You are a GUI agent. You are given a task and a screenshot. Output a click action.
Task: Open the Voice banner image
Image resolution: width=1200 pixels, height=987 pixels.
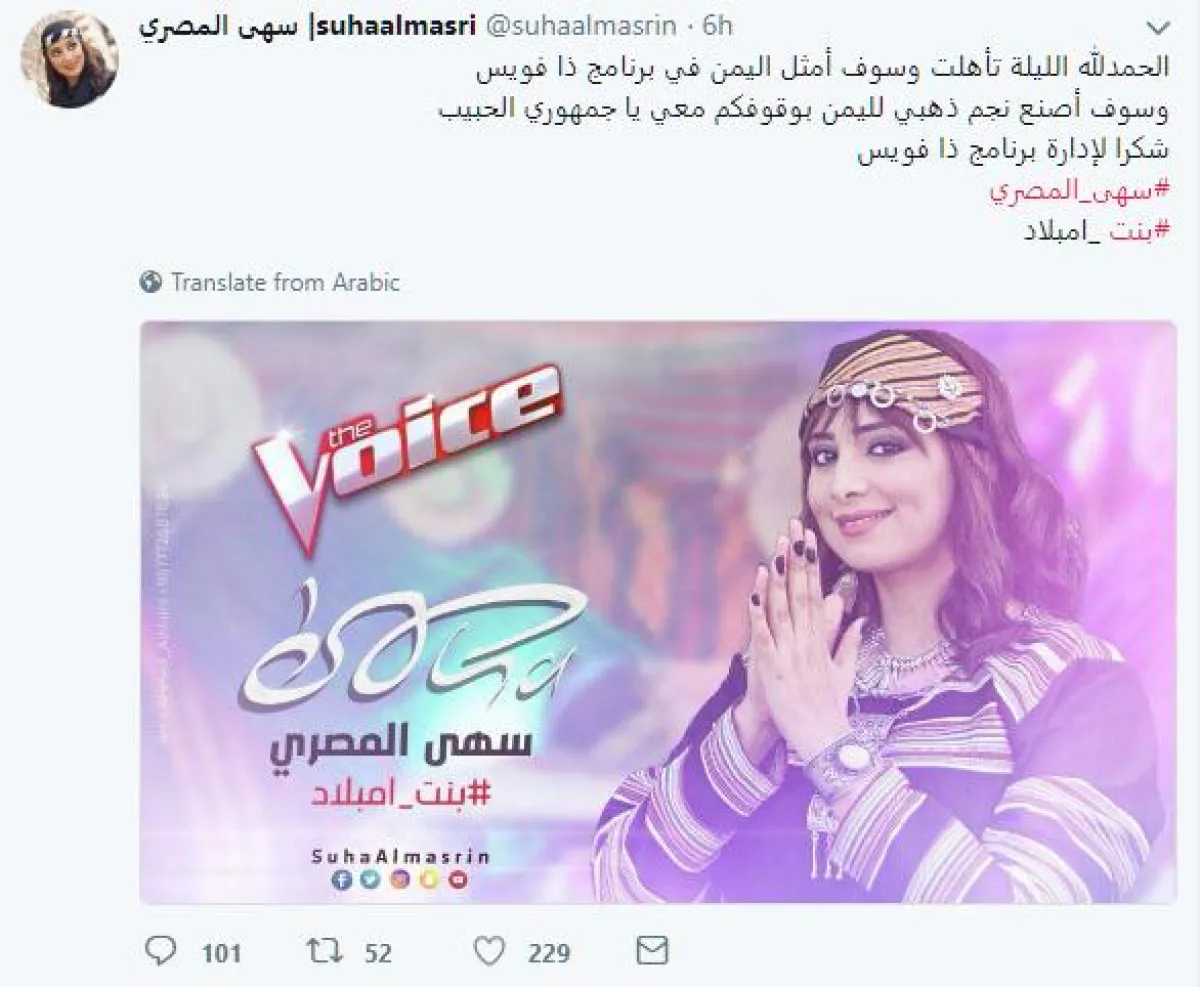658,612
